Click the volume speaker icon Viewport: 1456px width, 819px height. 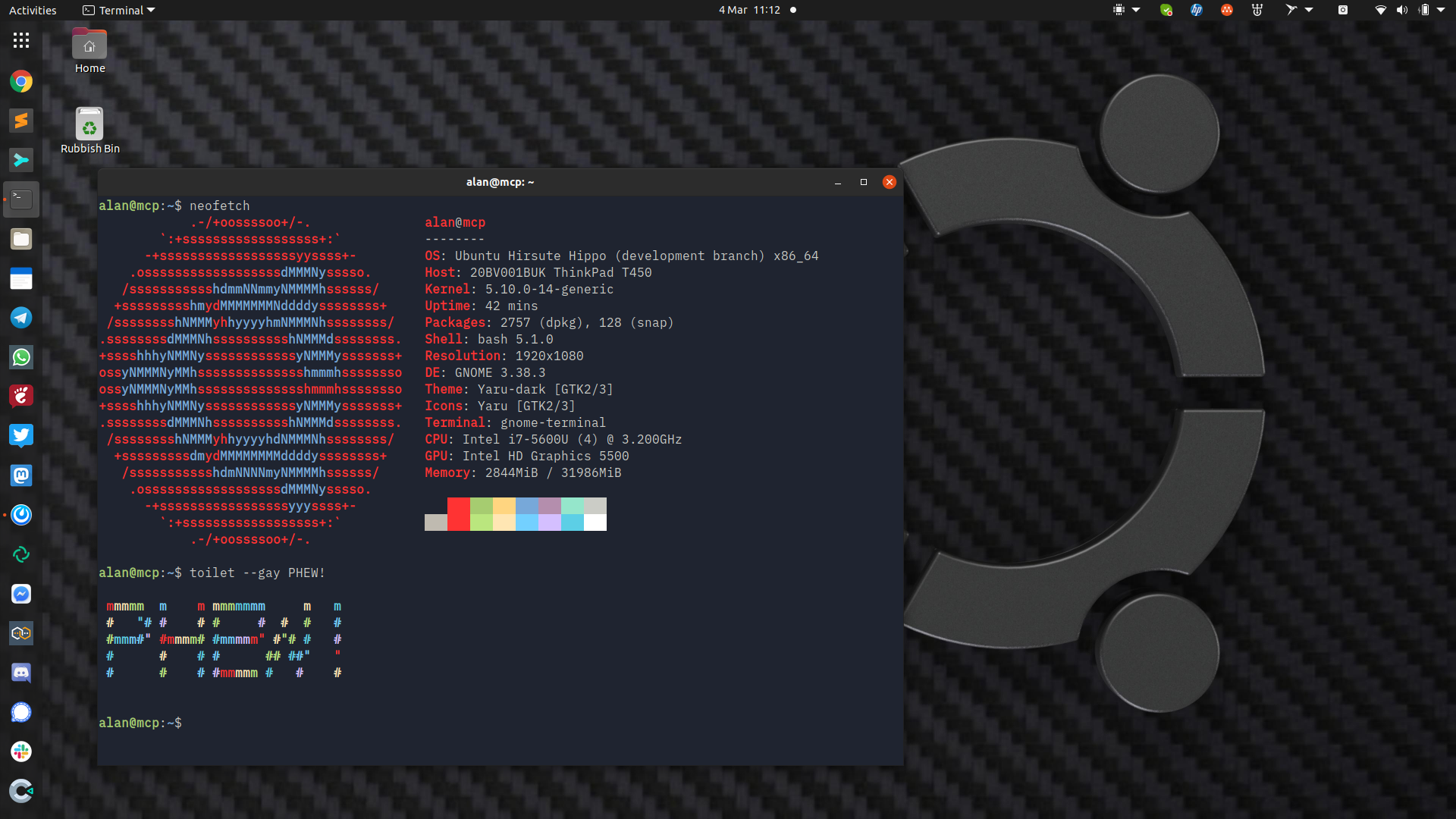(1402, 10)
